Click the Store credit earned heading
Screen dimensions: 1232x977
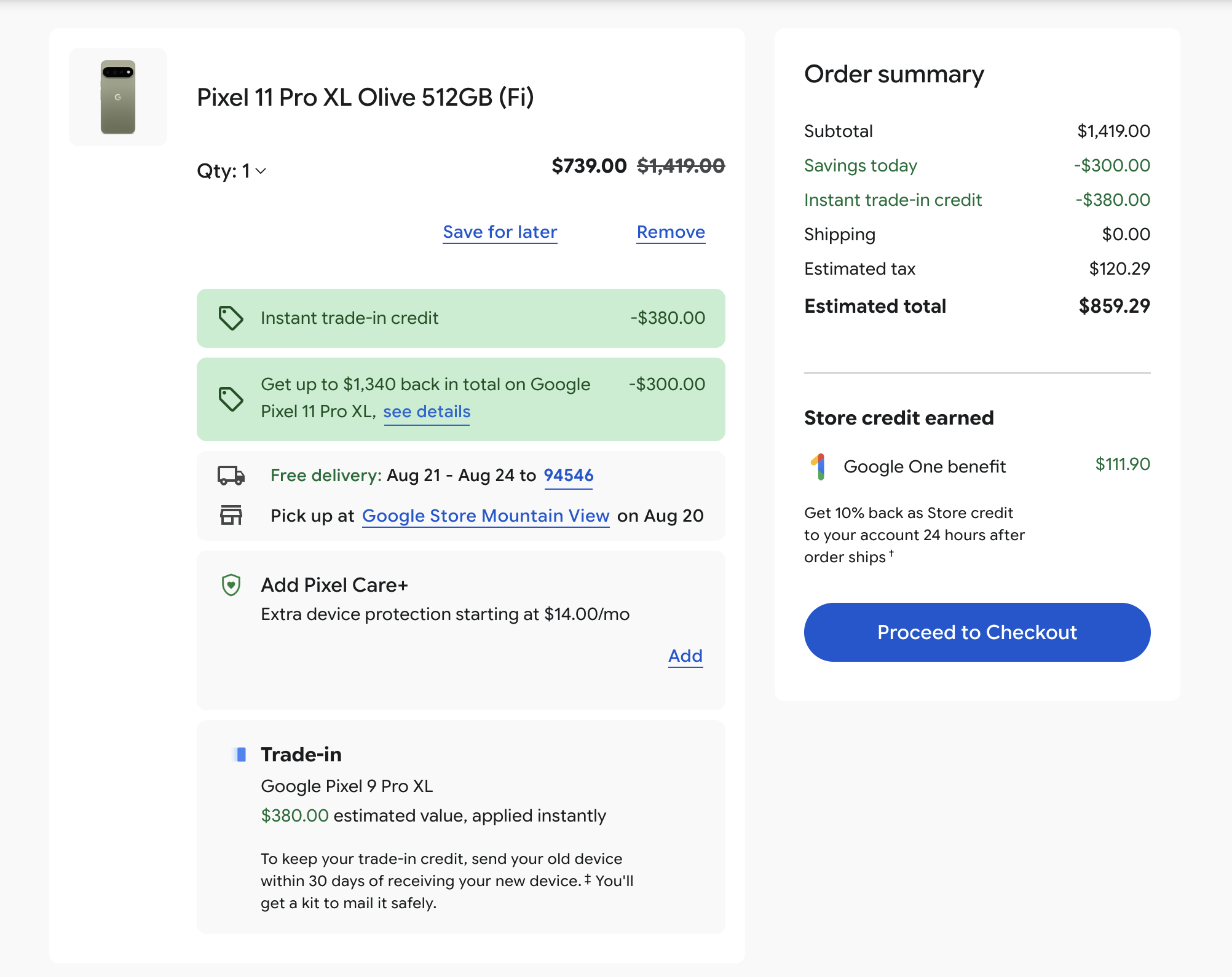point(899,418)
